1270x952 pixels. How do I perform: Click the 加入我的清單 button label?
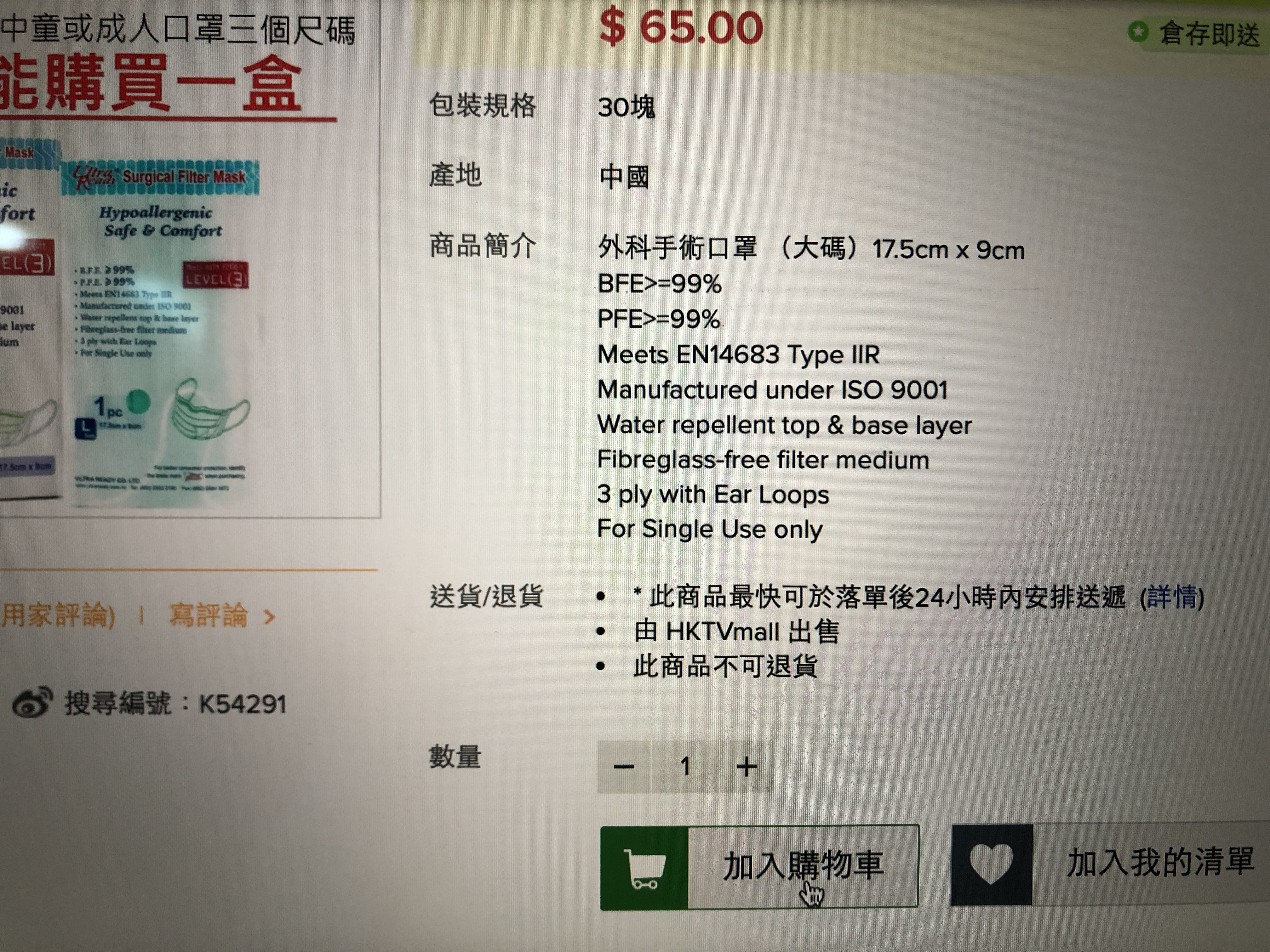point(1160,863)
